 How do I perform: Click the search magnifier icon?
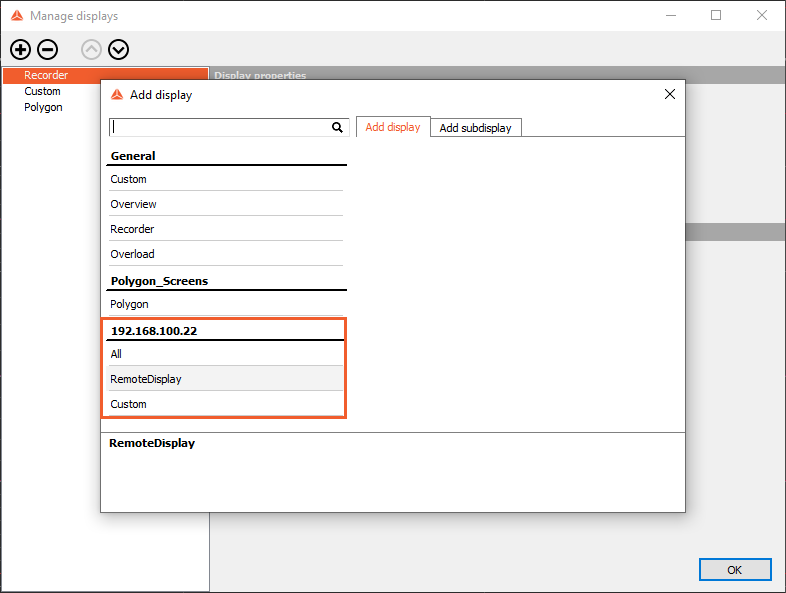pyautogui.click(x=337, y=127)
